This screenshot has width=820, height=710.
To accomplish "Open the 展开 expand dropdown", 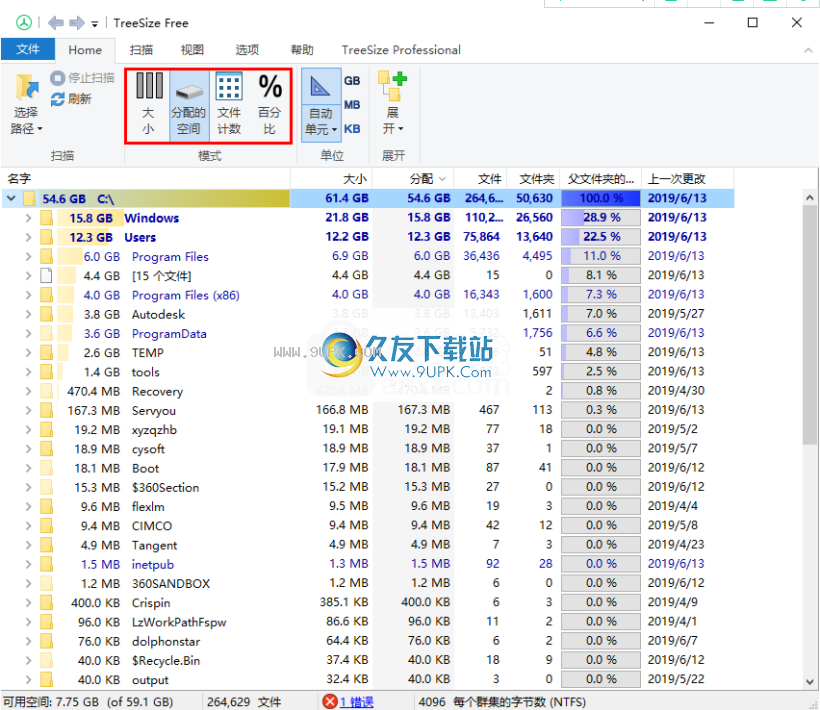I will click(x=393, y=104).
